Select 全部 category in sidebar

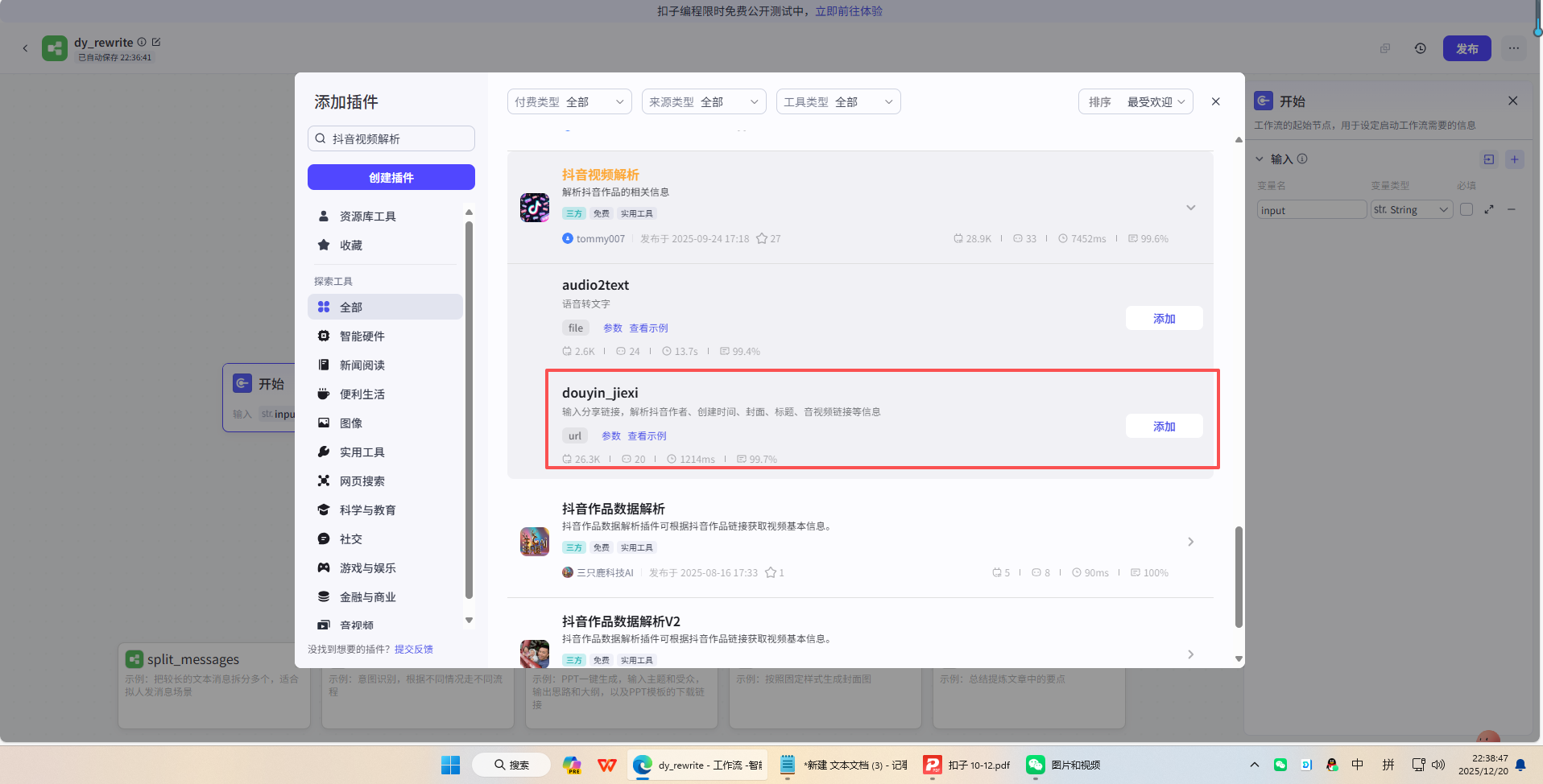[385, 307]
